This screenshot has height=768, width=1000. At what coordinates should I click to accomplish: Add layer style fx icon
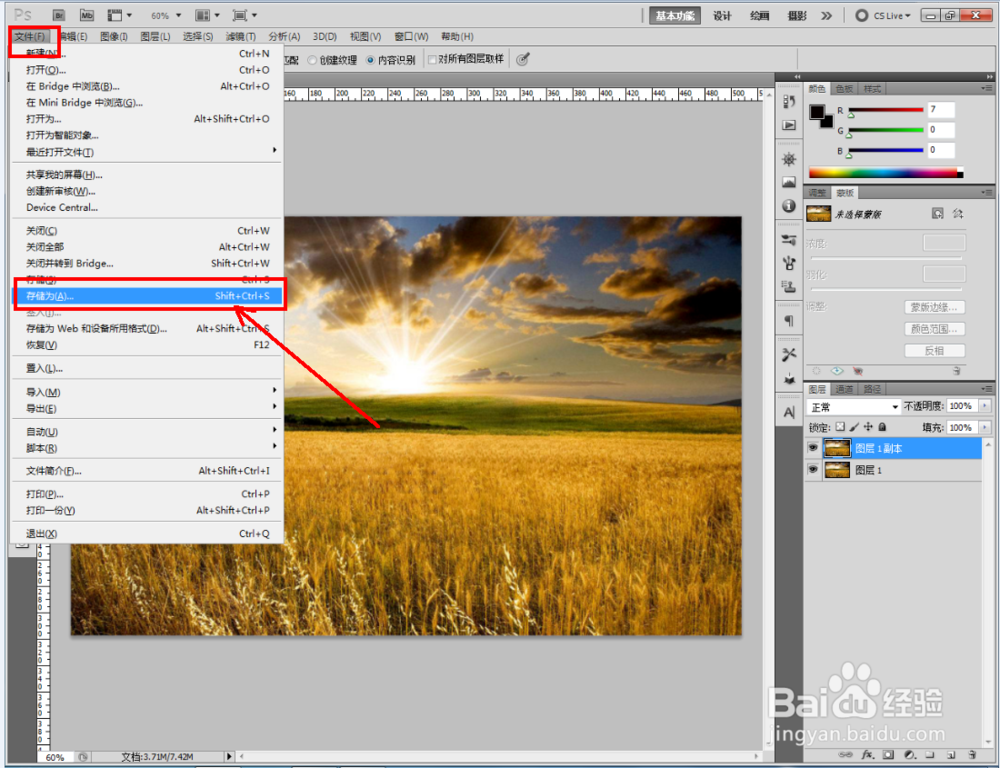pyautogui.click(x=867, y=754)
